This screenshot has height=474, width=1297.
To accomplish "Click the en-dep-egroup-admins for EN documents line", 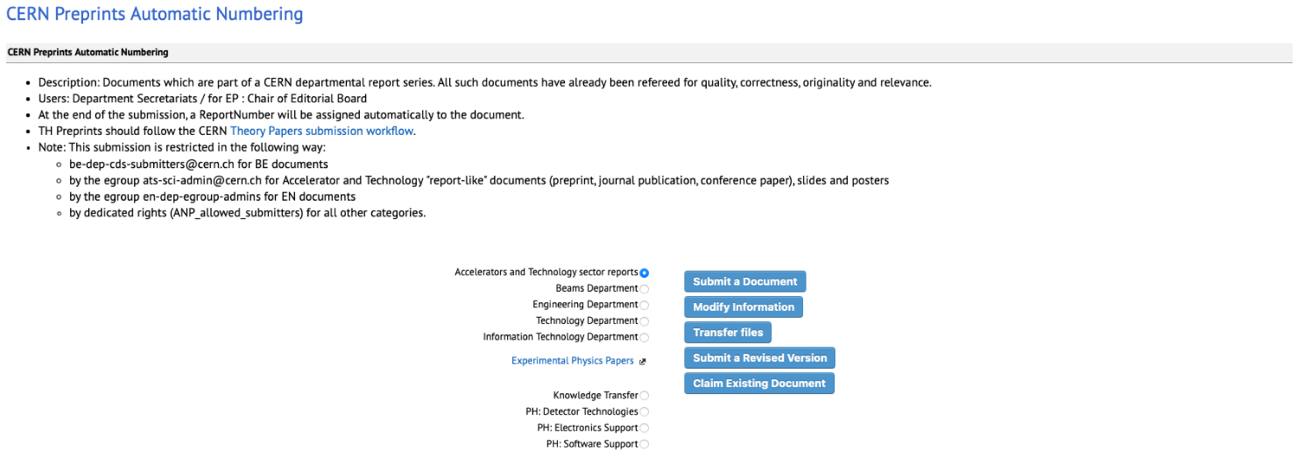I will click(212, 196).
